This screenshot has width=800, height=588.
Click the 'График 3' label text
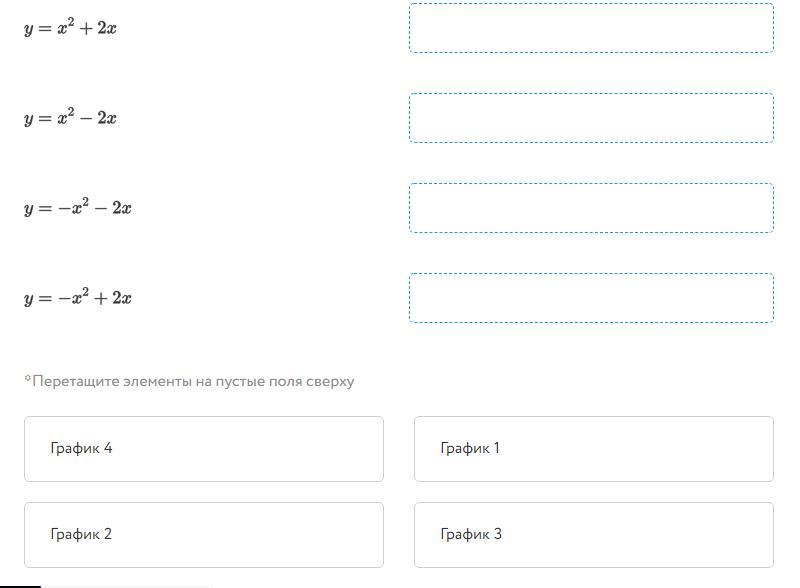point(471,534)
